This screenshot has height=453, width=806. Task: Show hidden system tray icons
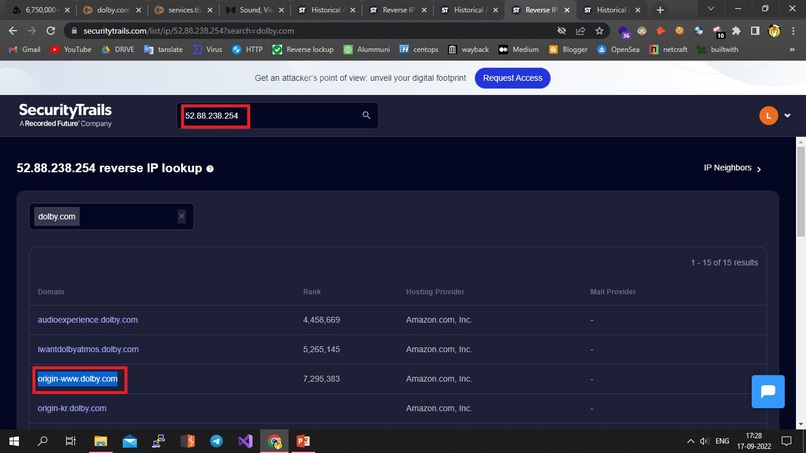click(690, 441)
